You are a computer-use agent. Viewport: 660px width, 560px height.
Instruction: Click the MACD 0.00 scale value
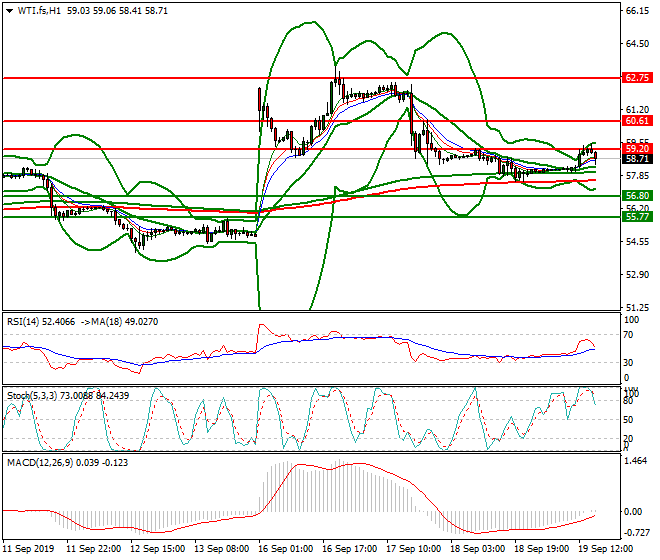pos(633,512)
